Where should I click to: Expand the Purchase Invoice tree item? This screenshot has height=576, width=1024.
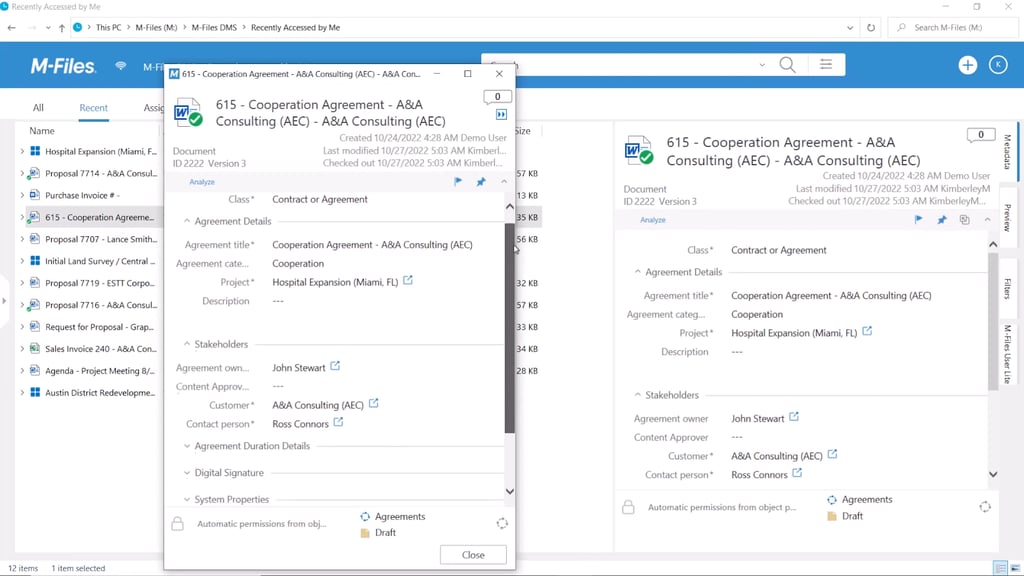click(x=22, y=196)
